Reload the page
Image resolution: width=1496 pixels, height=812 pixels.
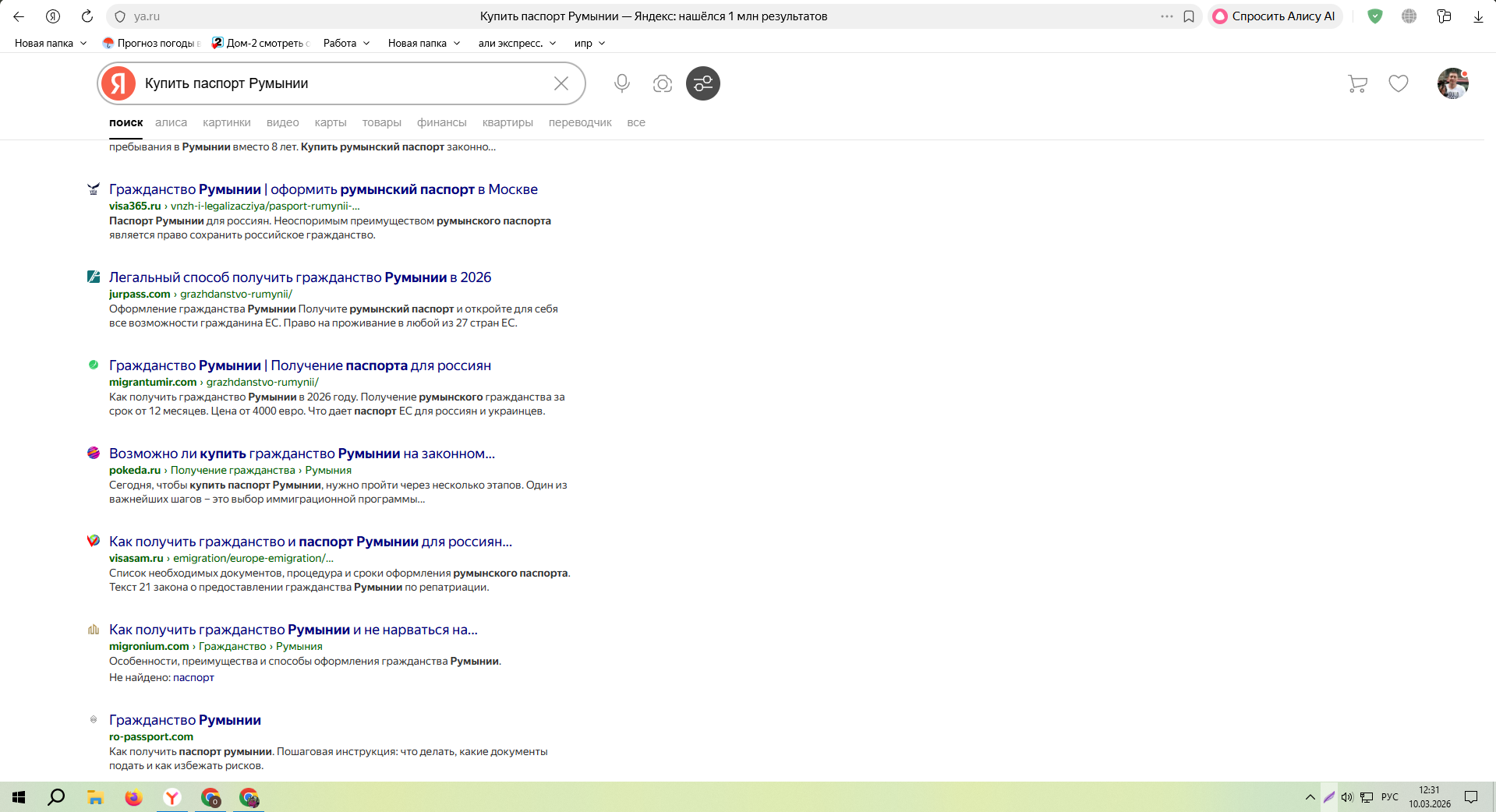pyautogui.click(x=87, y=16)
